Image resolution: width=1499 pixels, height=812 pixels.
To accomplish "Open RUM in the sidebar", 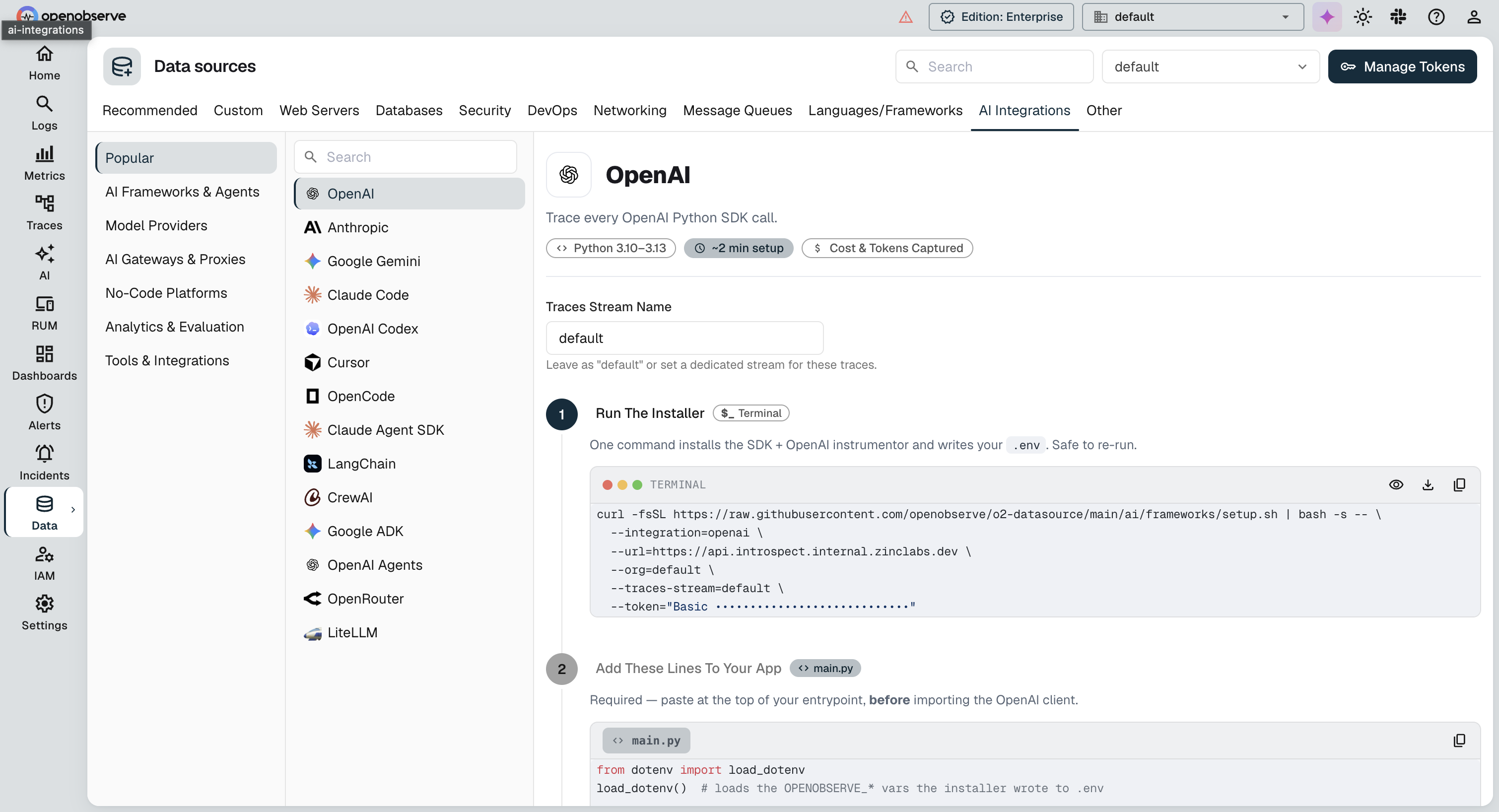I will (x=44, y=313).
